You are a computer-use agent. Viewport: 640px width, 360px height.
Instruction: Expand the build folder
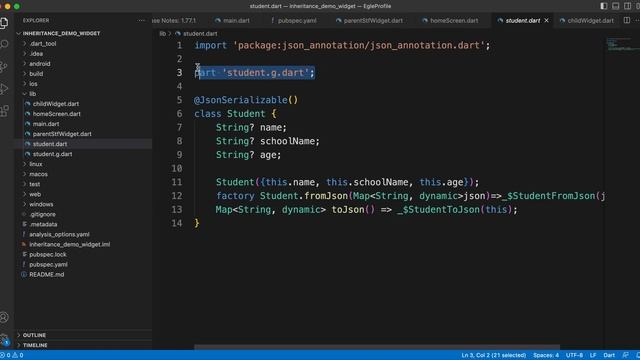[x=36, y=74]
